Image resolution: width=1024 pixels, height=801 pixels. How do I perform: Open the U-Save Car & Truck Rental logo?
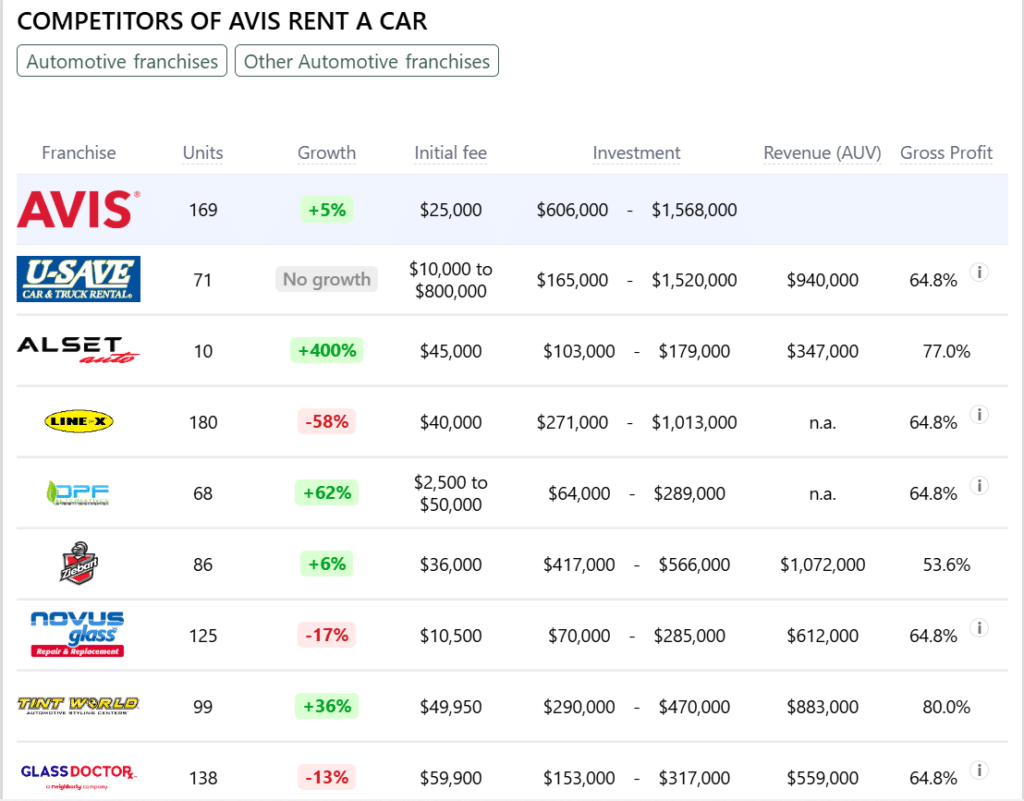coord(78,279)
